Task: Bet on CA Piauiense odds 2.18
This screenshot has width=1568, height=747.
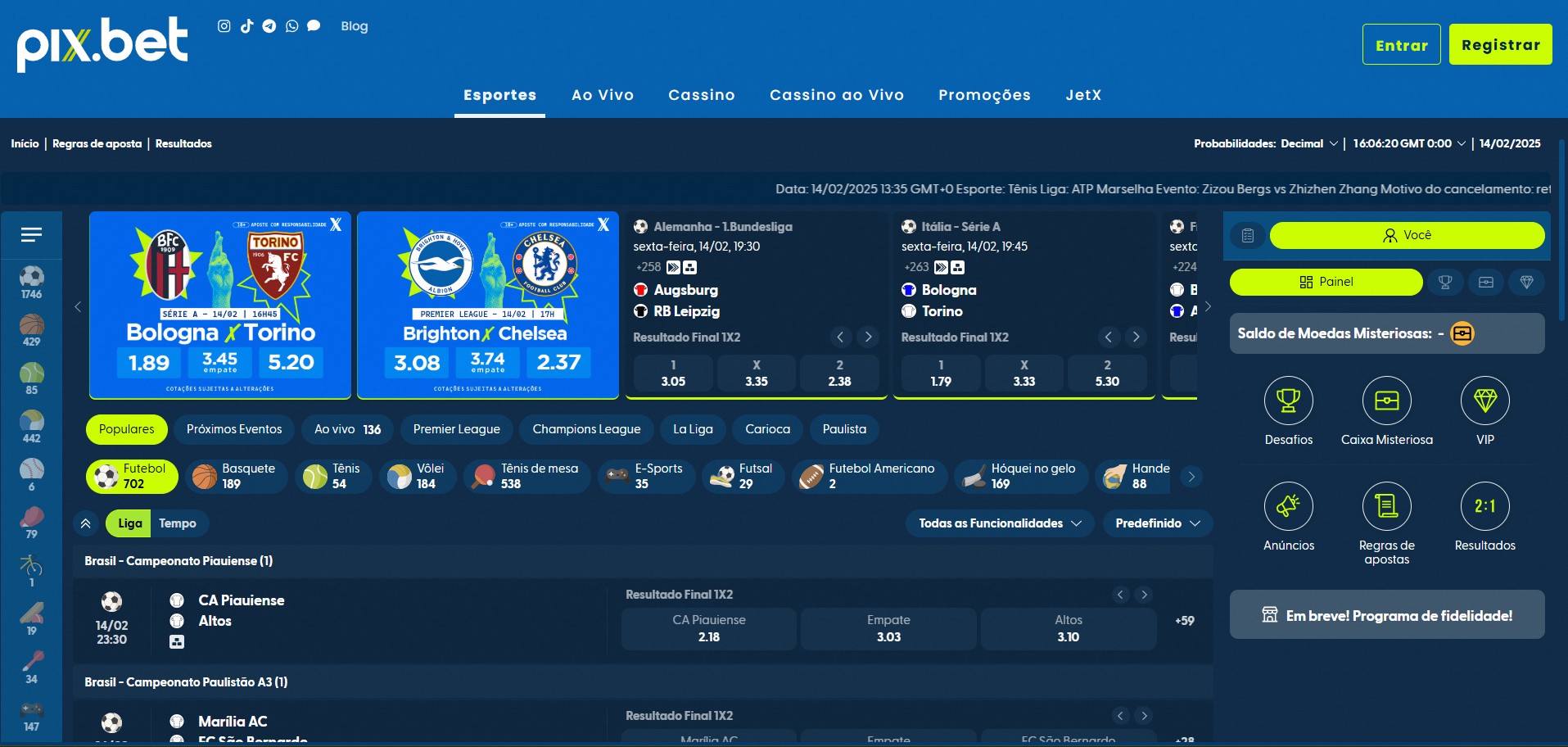Action: [709, 629]
